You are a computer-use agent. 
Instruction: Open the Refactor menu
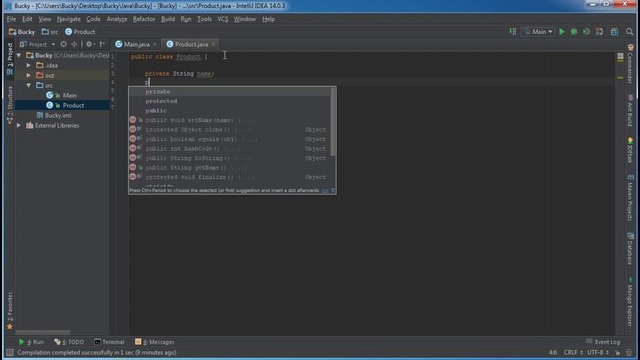point(144,19)
